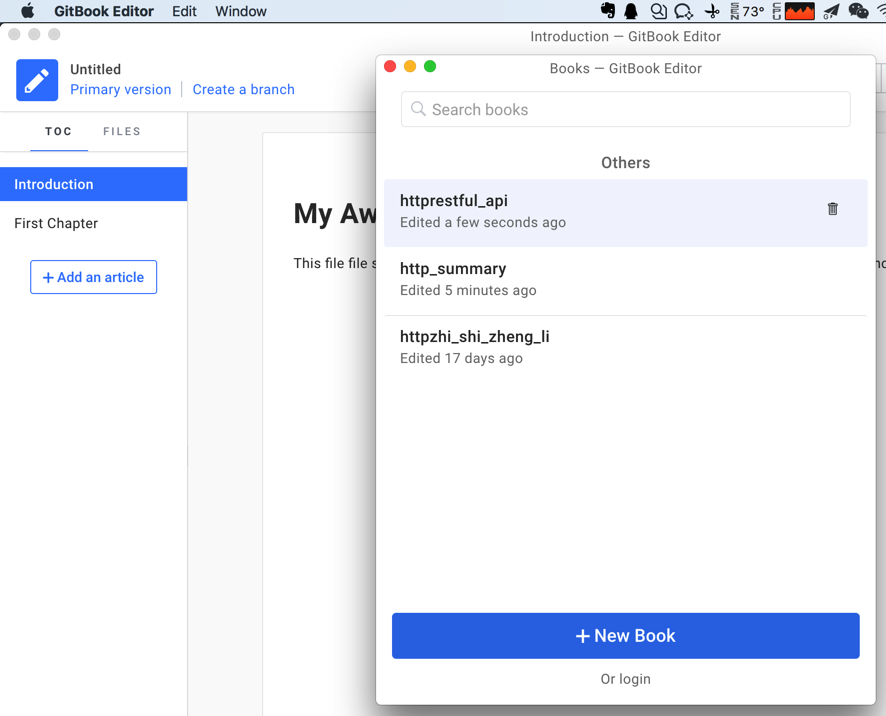The height and width of the screenshot is (716, 886).
Task: Open the Apple menu
Action: [x=27, y=11]
